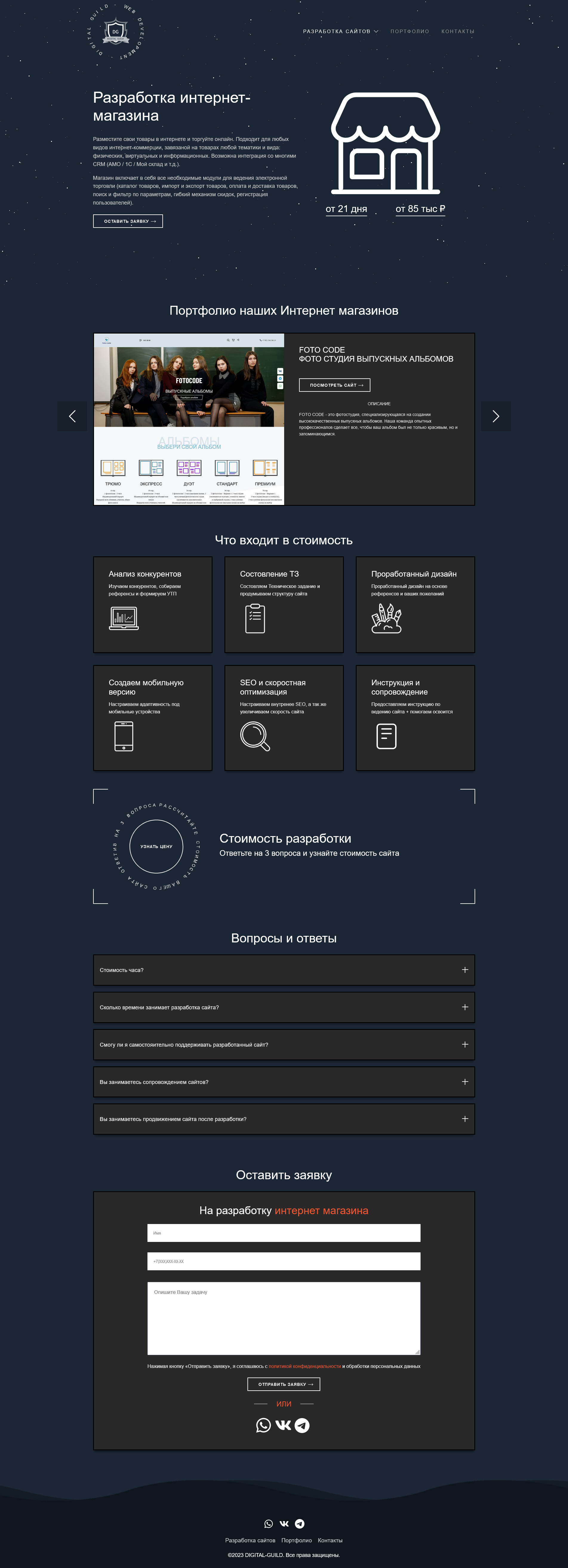
Task: Focus the Опишите Вашу задачу textarea
Action: tap(284, 1318)
